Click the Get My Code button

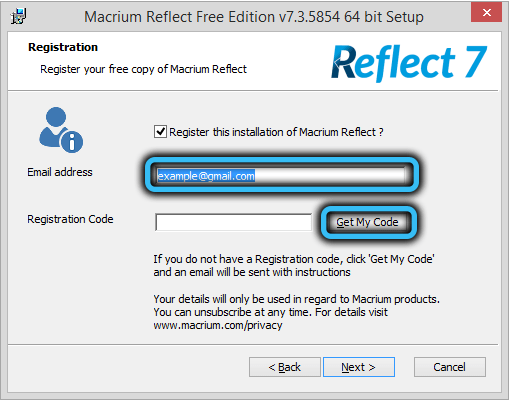coord(367,222)
